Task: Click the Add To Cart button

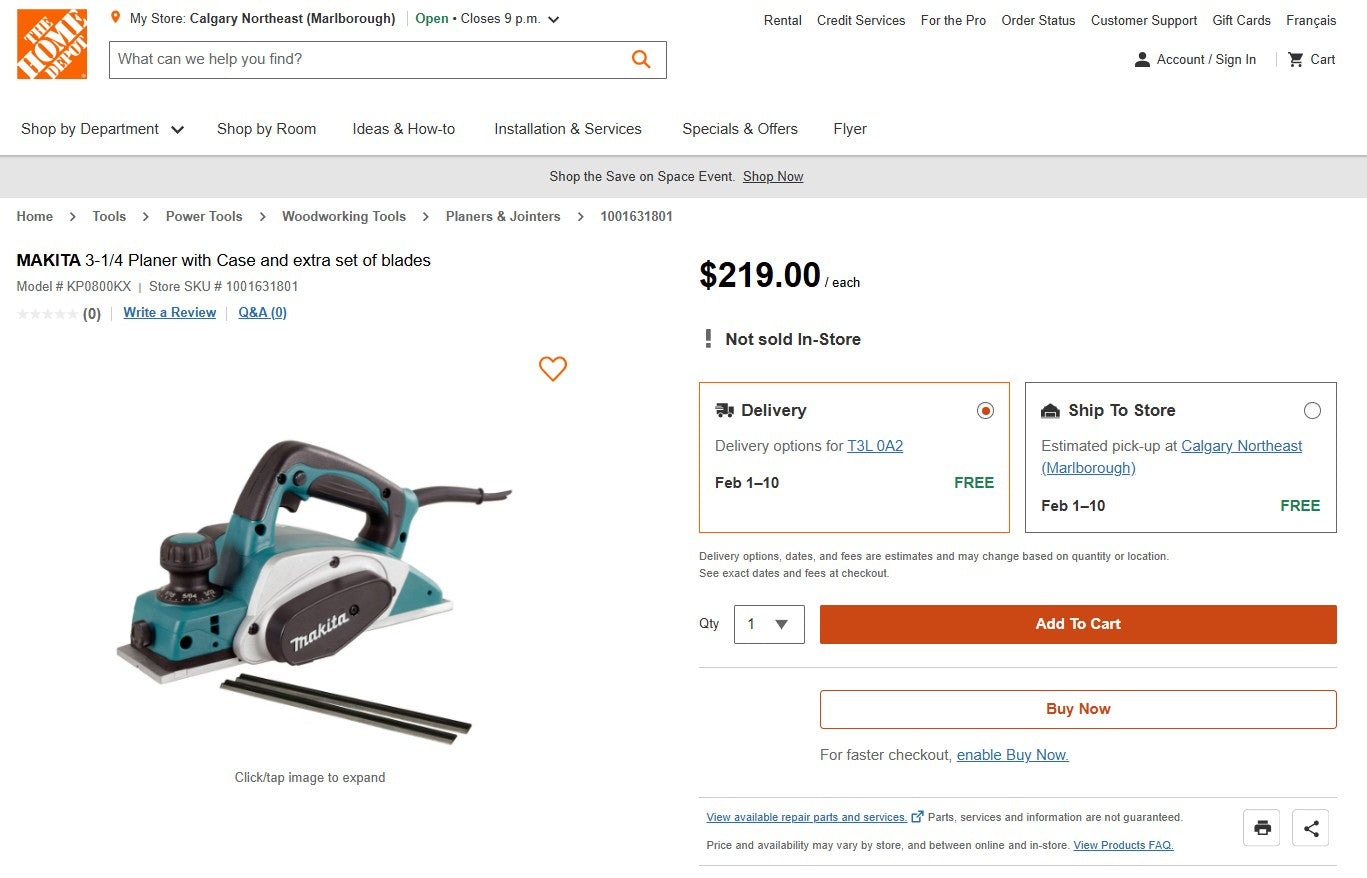Action: point(1077,623)
